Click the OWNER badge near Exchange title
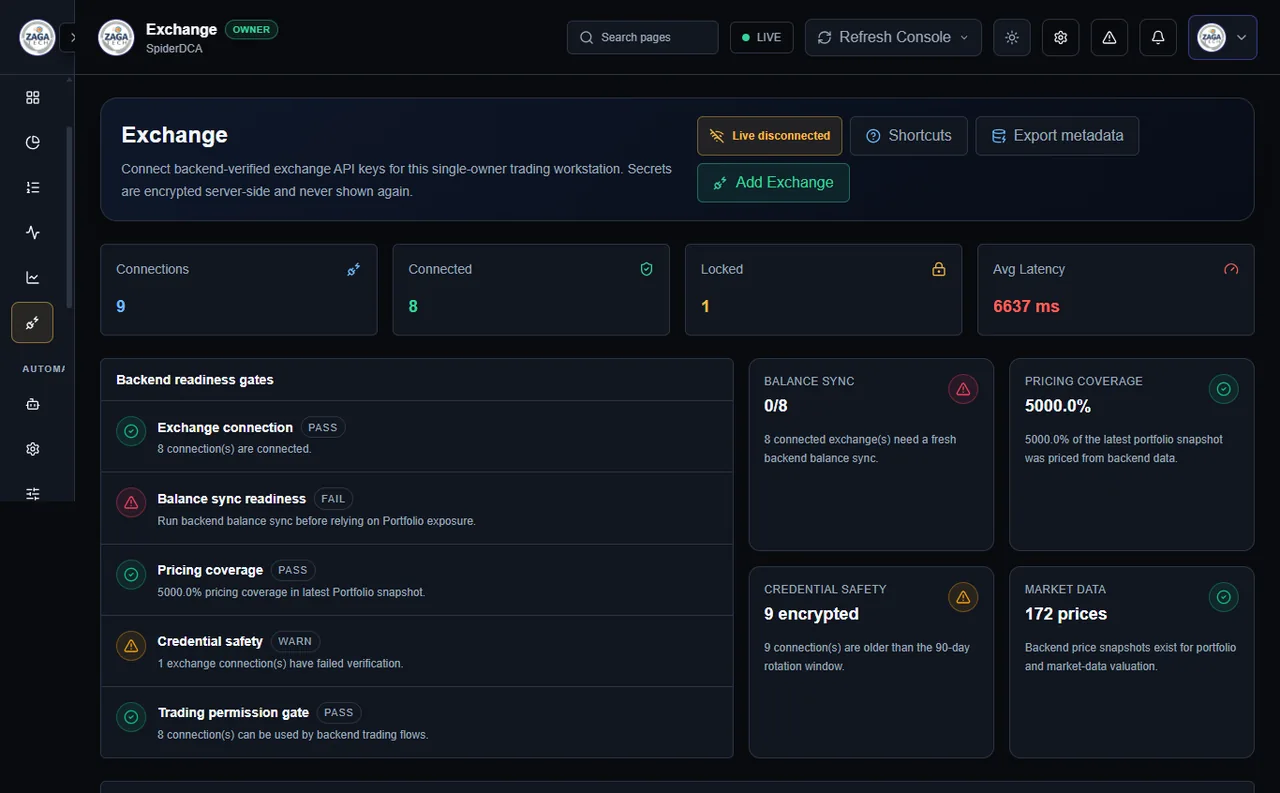1280x793 pixels. pos(251,29)
